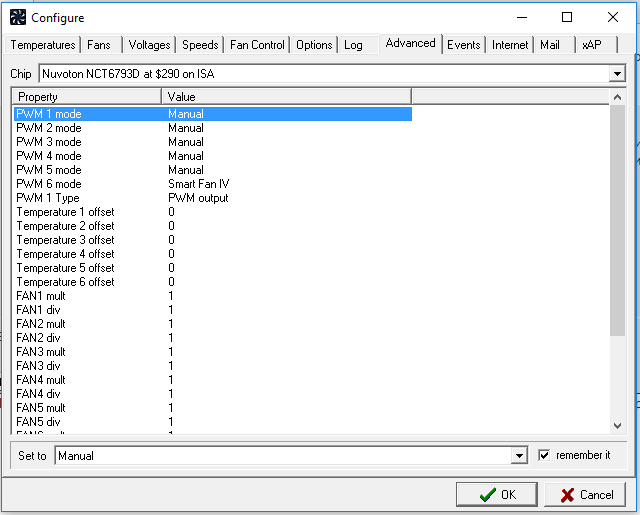Viewport: 640px width, 515px height.
Task: Click the scrollbar up arrow
Action: 618,97
